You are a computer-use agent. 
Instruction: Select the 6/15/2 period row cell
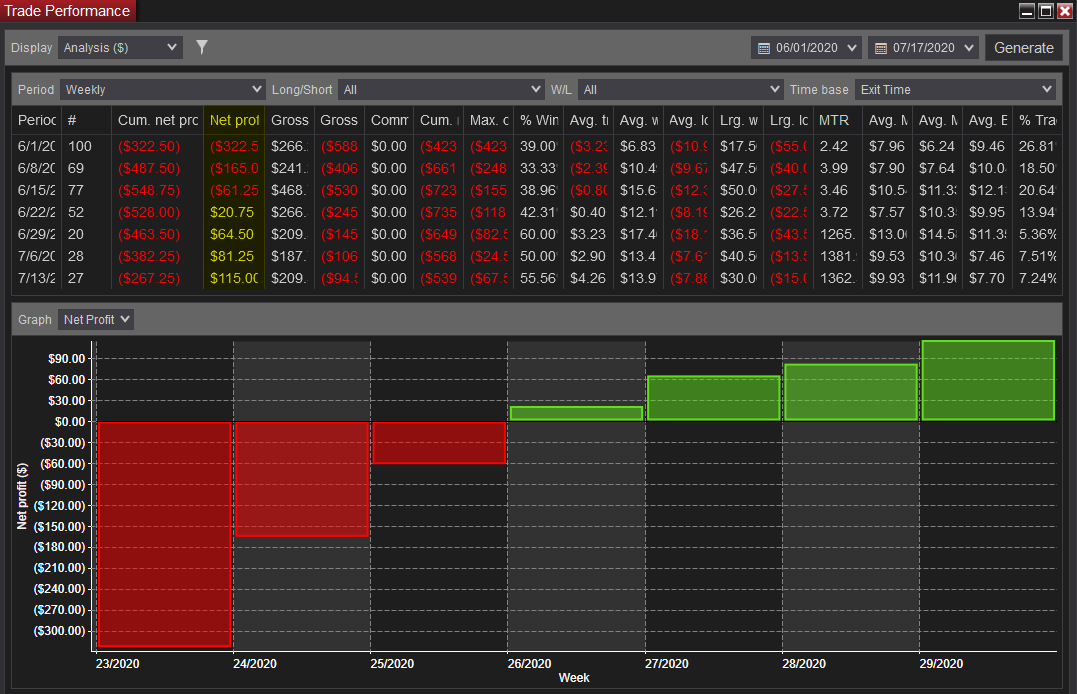coord(37,190)
